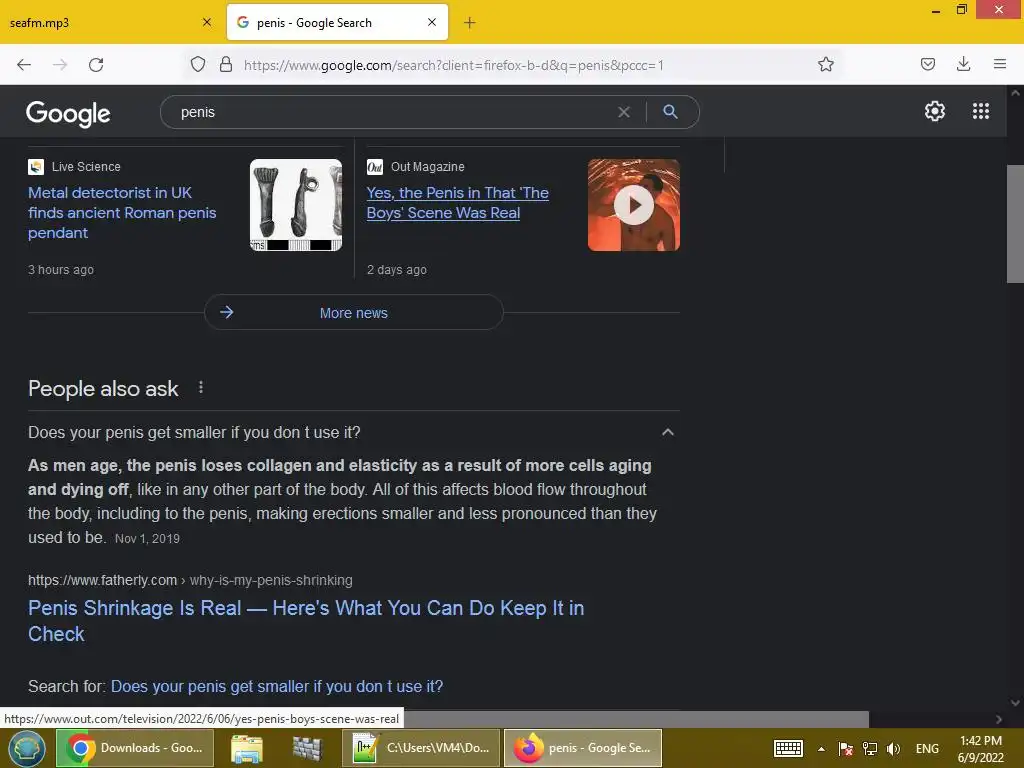This screenshot has height=768, width=1024.
Task: Show site security padlock info
Action: (x=226, y=64)
